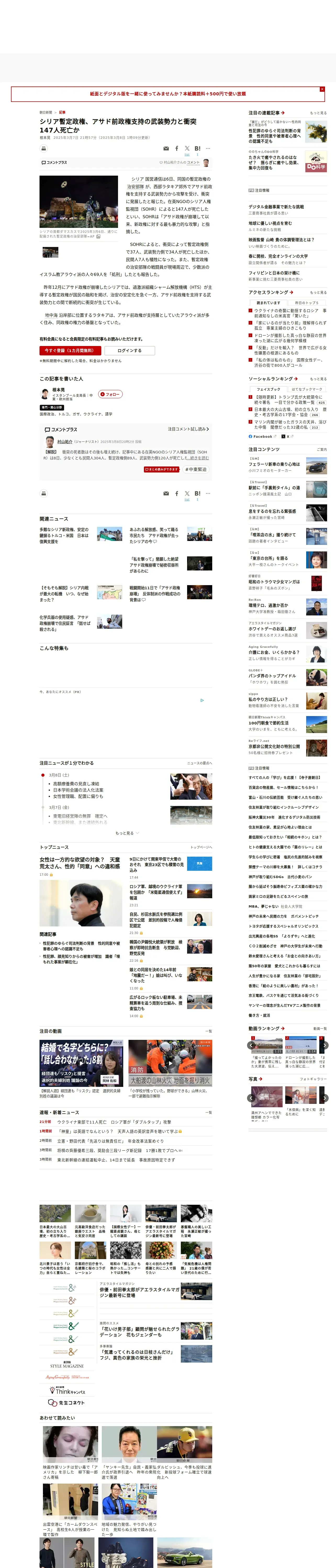Share article by mail icon below the headline
Screen dimensions: 336x1568
(x=166, y=148)
